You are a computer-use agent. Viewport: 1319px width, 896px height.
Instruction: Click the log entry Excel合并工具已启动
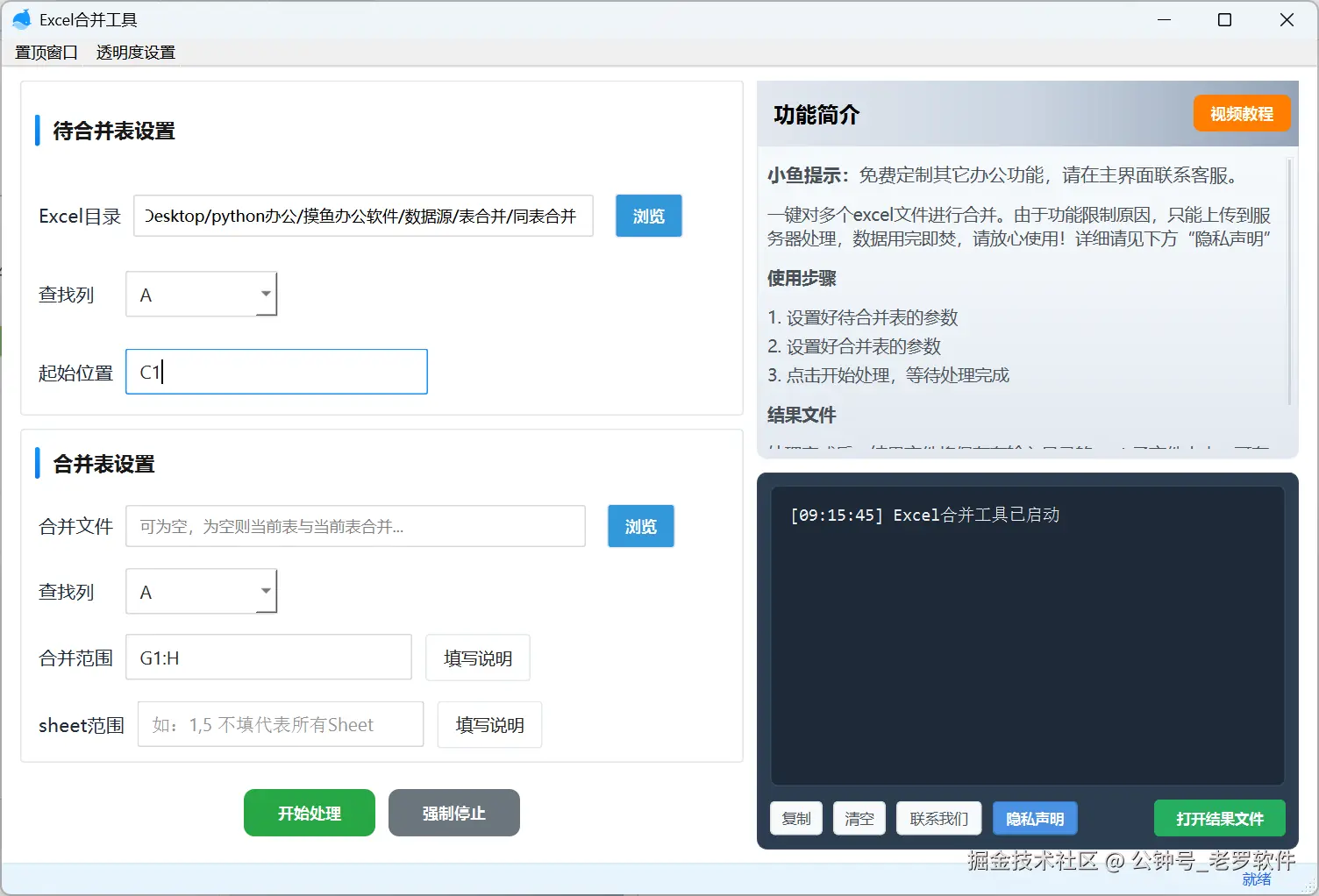pyautogui.click(x=925, y=515)
